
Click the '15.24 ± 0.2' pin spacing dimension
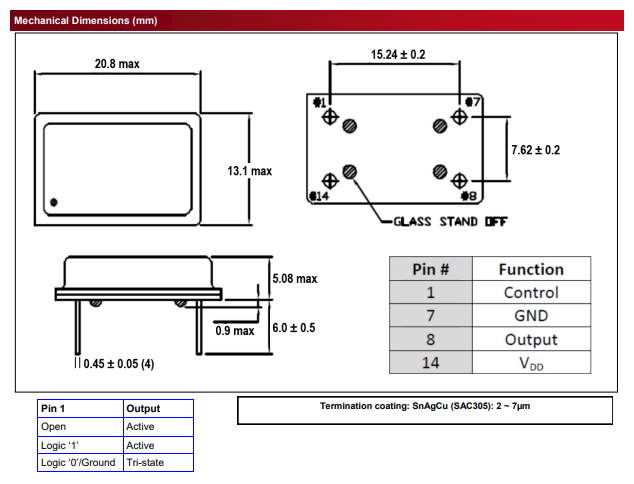[398, 55]
